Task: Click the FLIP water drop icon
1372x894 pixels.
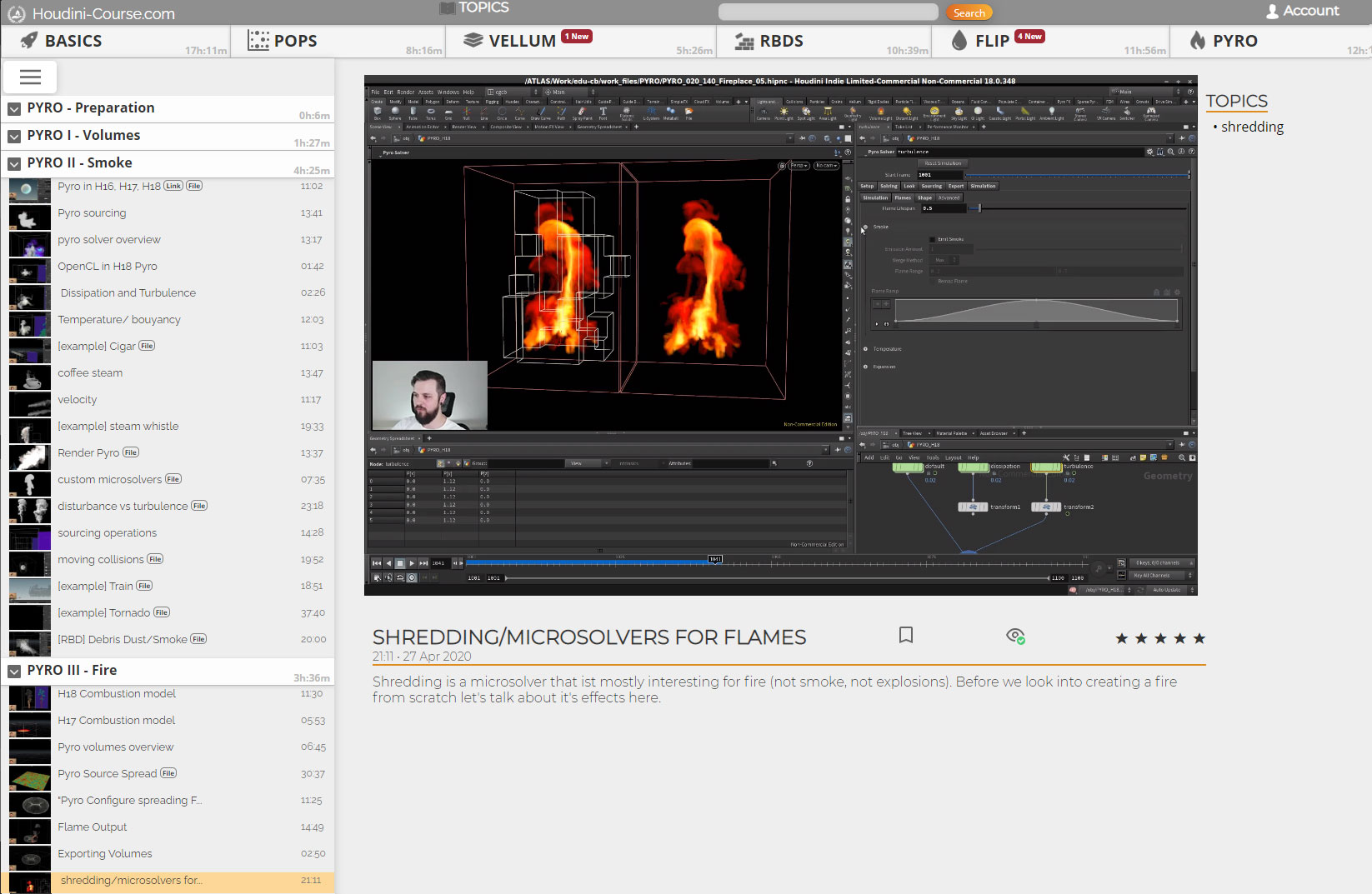Action: coord(959,41)
